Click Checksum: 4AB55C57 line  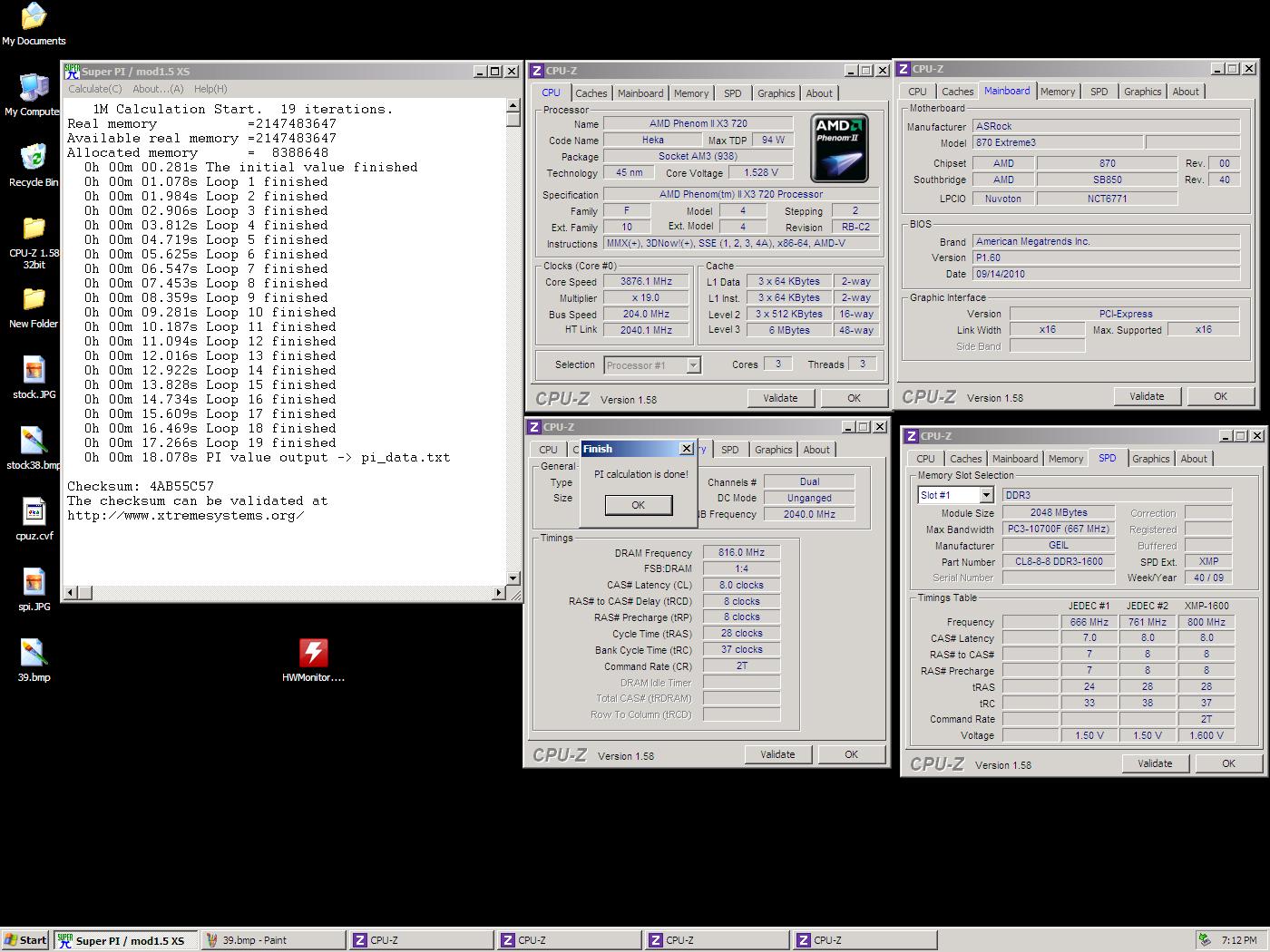coord(141,486)
